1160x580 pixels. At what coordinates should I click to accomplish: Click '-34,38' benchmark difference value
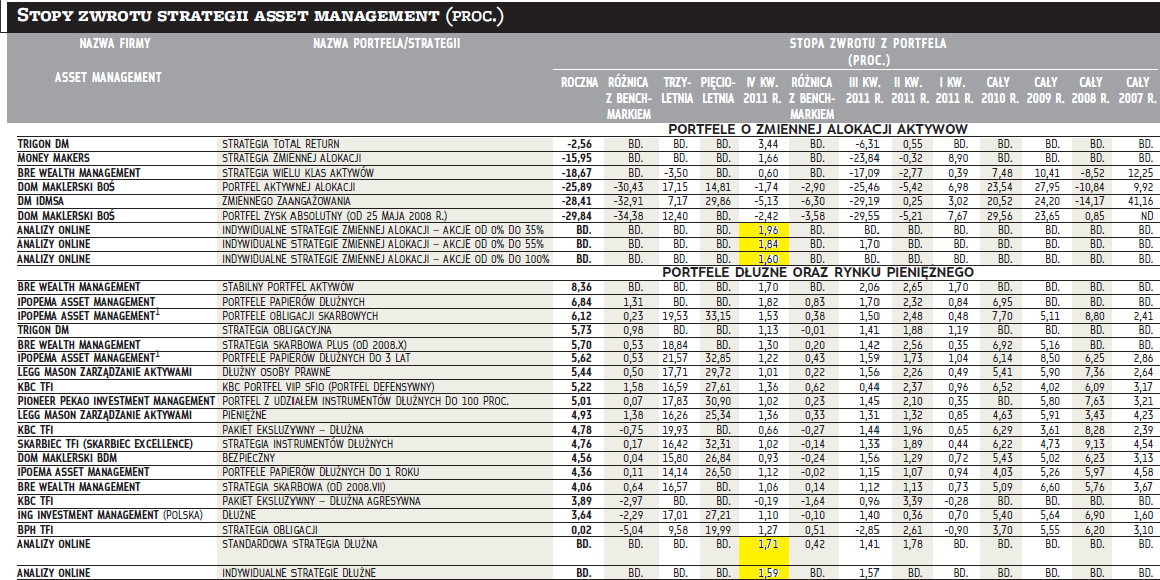click(627, 216)
